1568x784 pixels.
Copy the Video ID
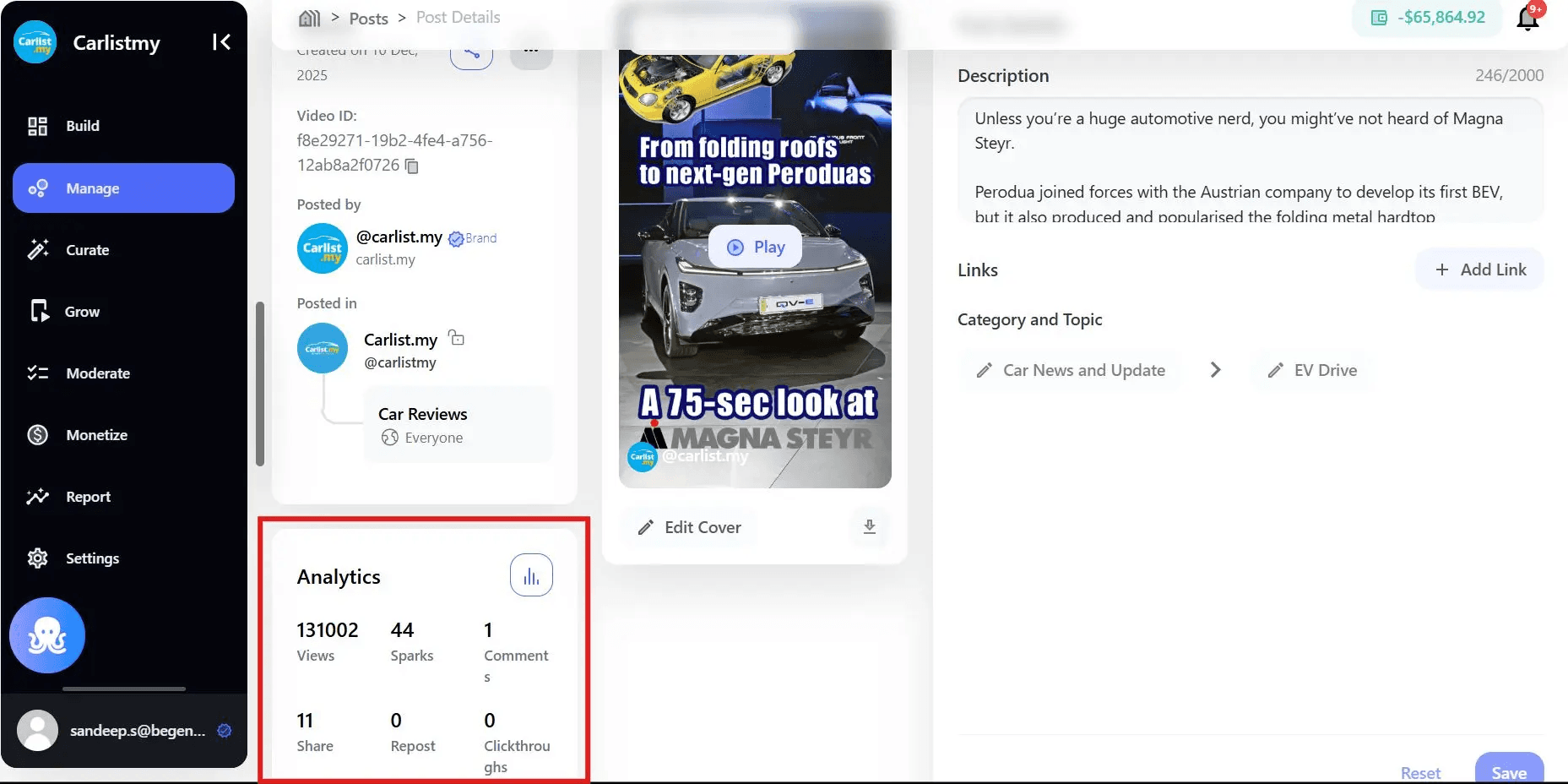click(412, 166)
